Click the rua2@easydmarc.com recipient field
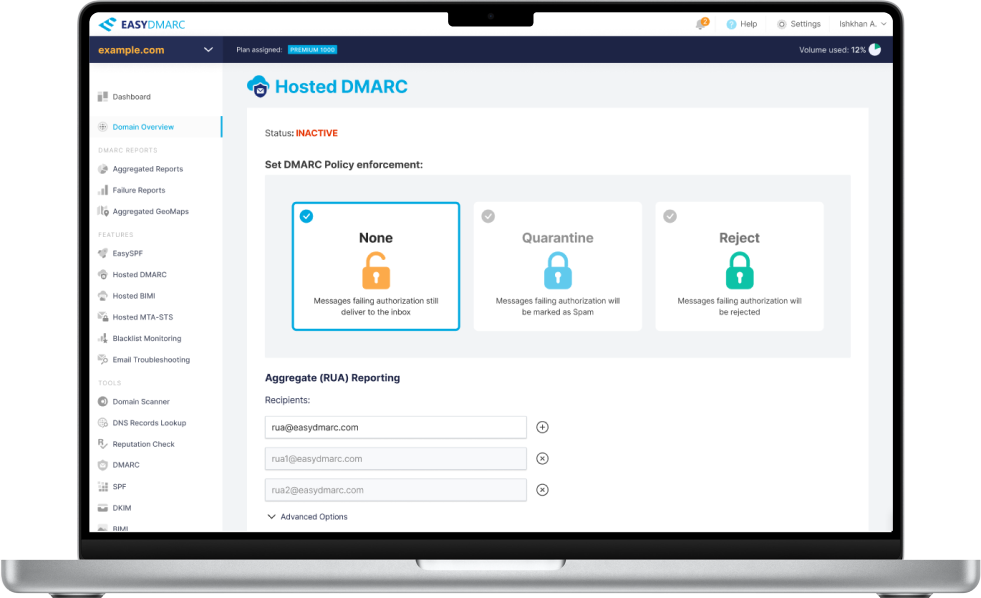This screenshot has height=598, width=981. [395, 490]
